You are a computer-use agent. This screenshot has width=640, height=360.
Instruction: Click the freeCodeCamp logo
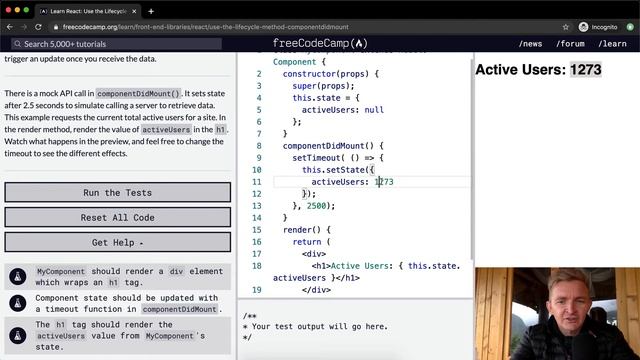(320, 43)
